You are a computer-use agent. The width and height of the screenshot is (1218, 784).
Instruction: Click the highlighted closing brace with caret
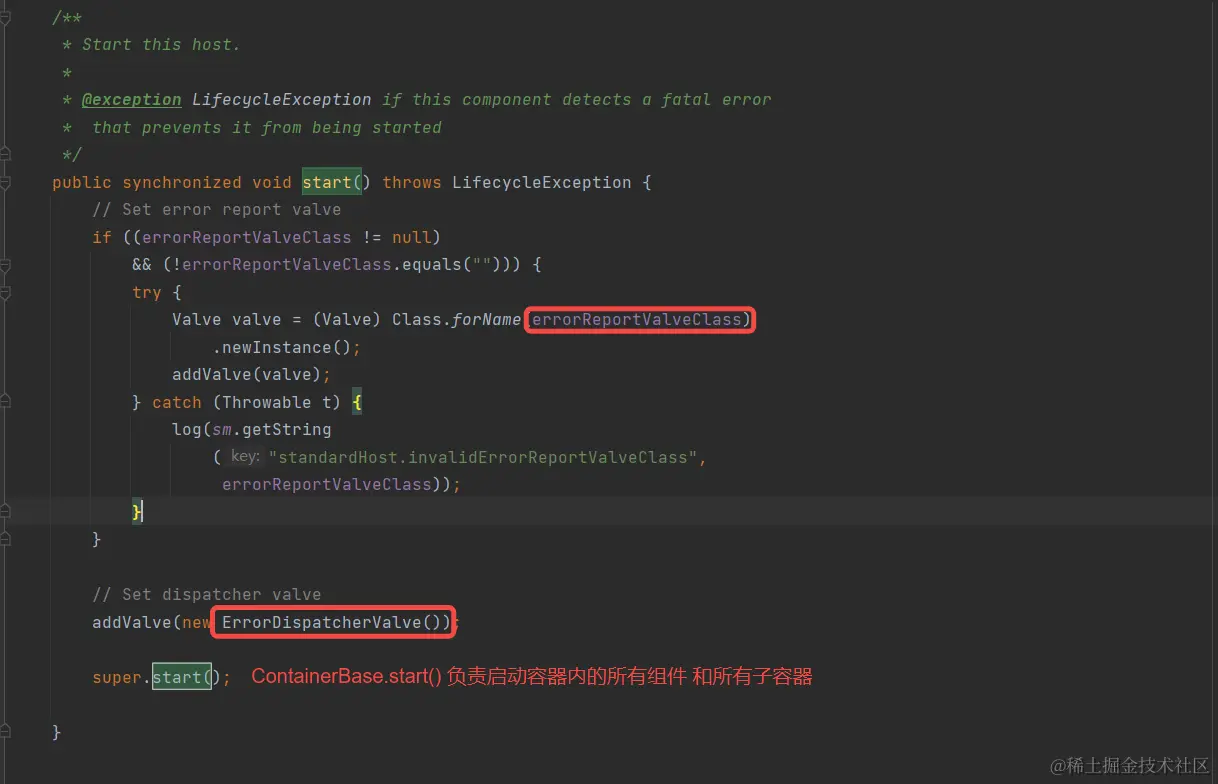pyautogui.click(x=137, y=512)
